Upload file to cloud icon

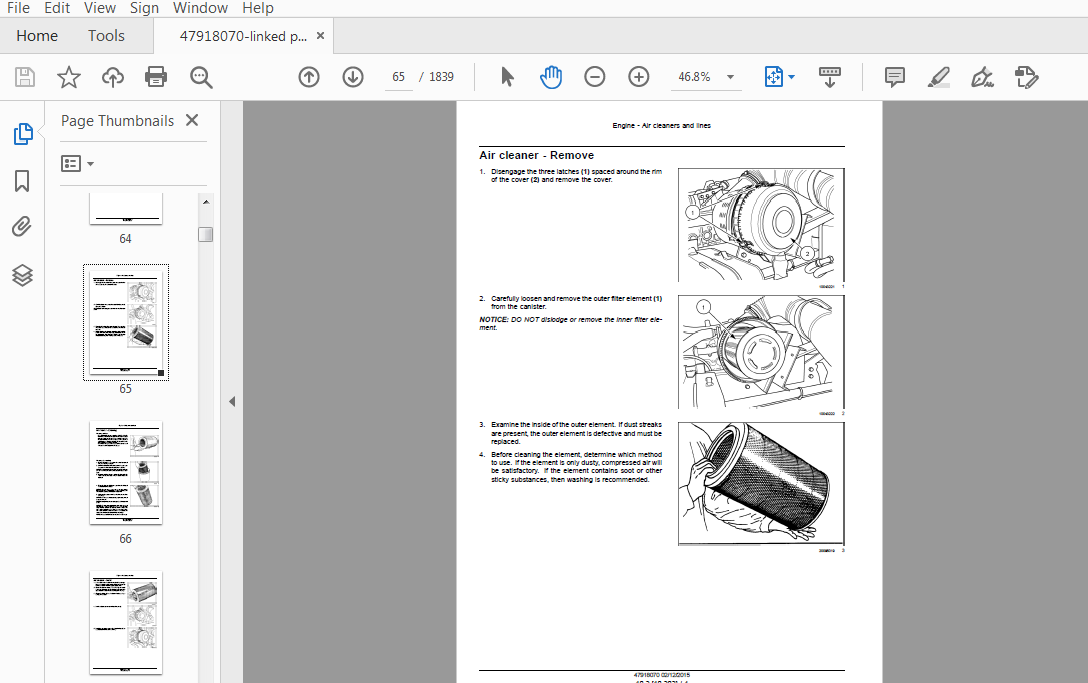tap(112, 76)
